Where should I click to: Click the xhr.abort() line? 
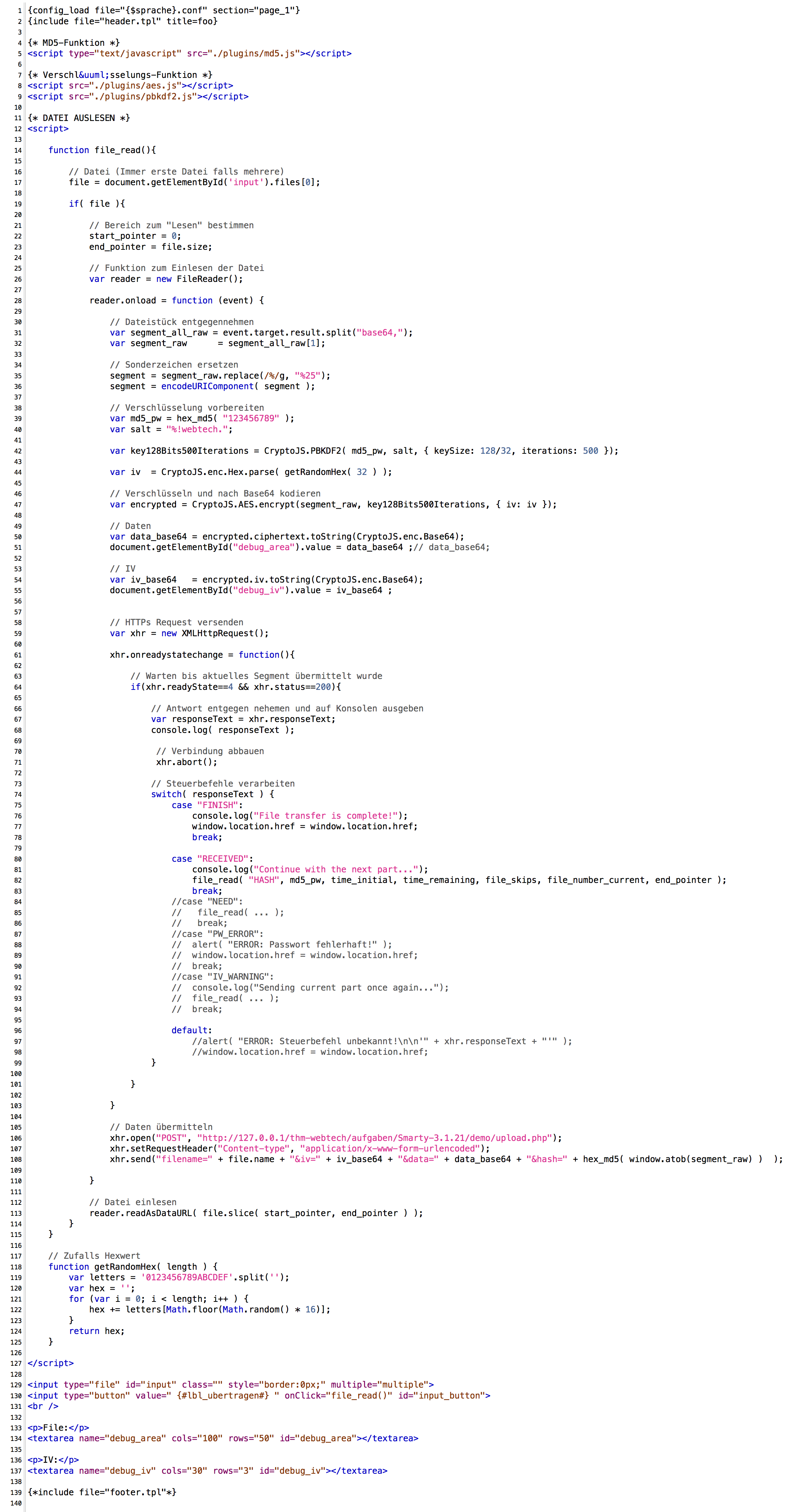coord(187,762)
